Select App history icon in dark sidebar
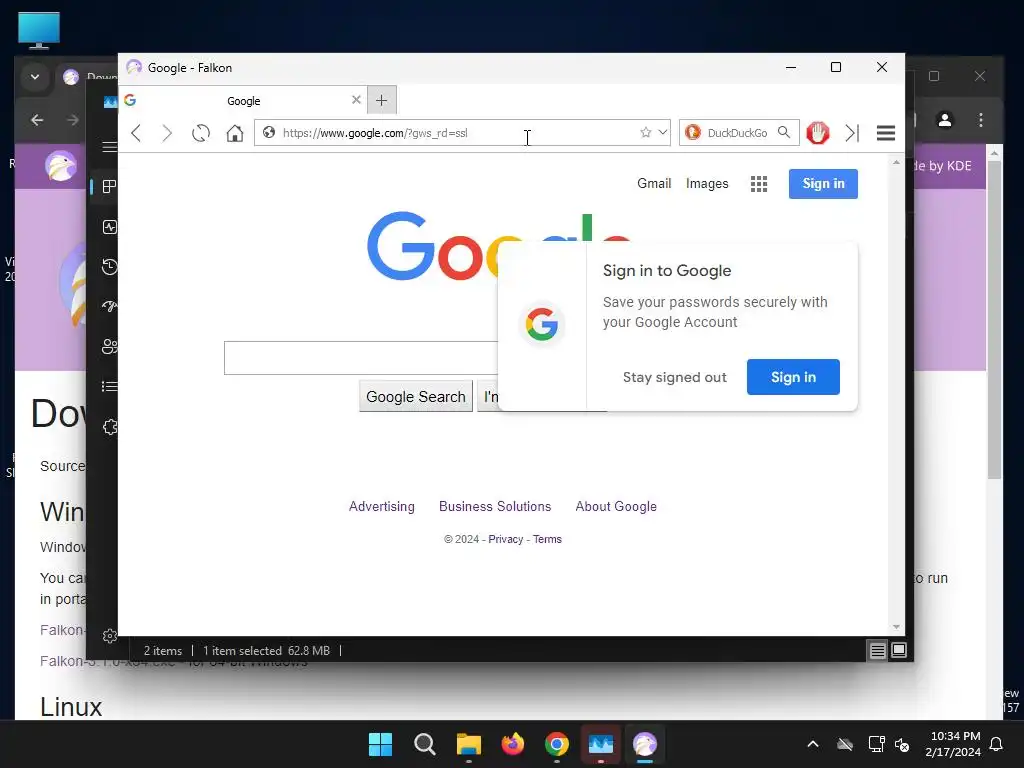Image resolution: width=1024 pixels, height=768 pixels. click(x=109, y=266)
